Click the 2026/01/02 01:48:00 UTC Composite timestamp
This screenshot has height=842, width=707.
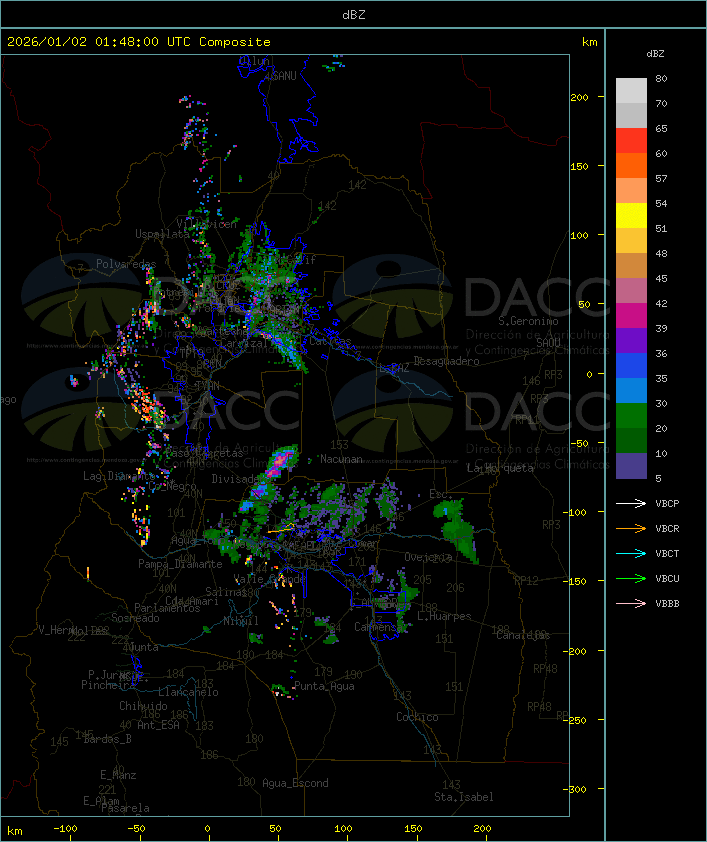point(139,42)
